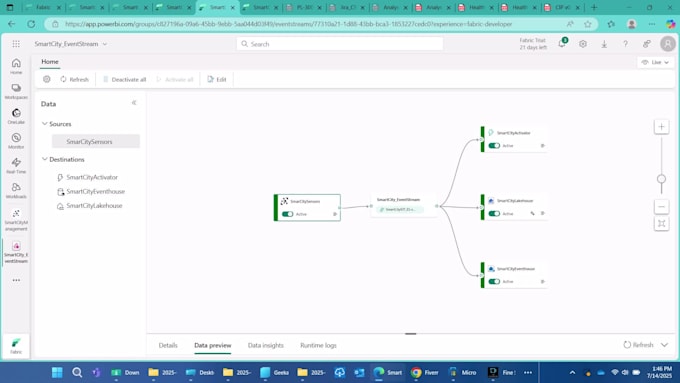Screen dimensions: 680x383
Task: Open the app launcher grid icon
Action: point(16,44)
